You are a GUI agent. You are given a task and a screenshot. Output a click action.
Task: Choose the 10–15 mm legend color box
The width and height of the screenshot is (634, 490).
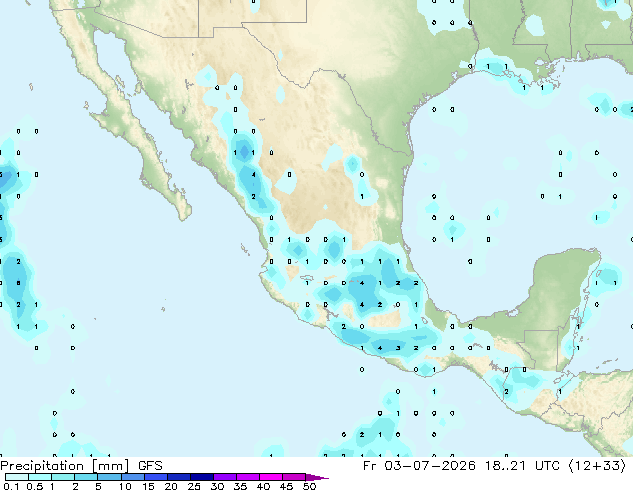tap(132, 477)
